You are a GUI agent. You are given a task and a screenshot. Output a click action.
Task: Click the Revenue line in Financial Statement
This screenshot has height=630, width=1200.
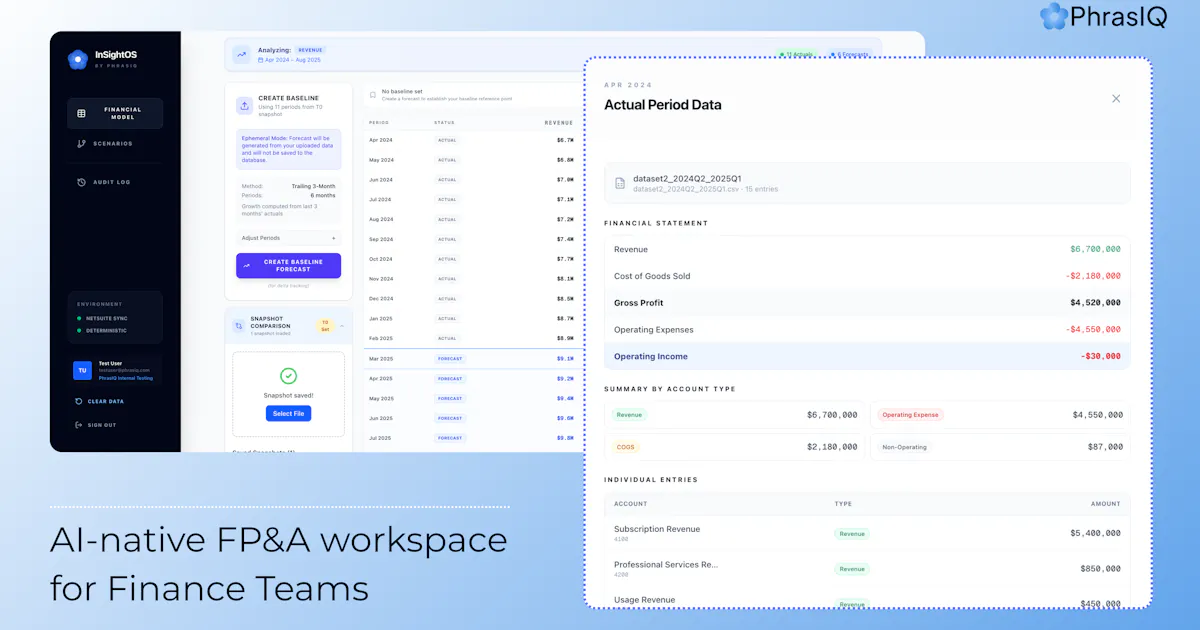click(867, 249)
